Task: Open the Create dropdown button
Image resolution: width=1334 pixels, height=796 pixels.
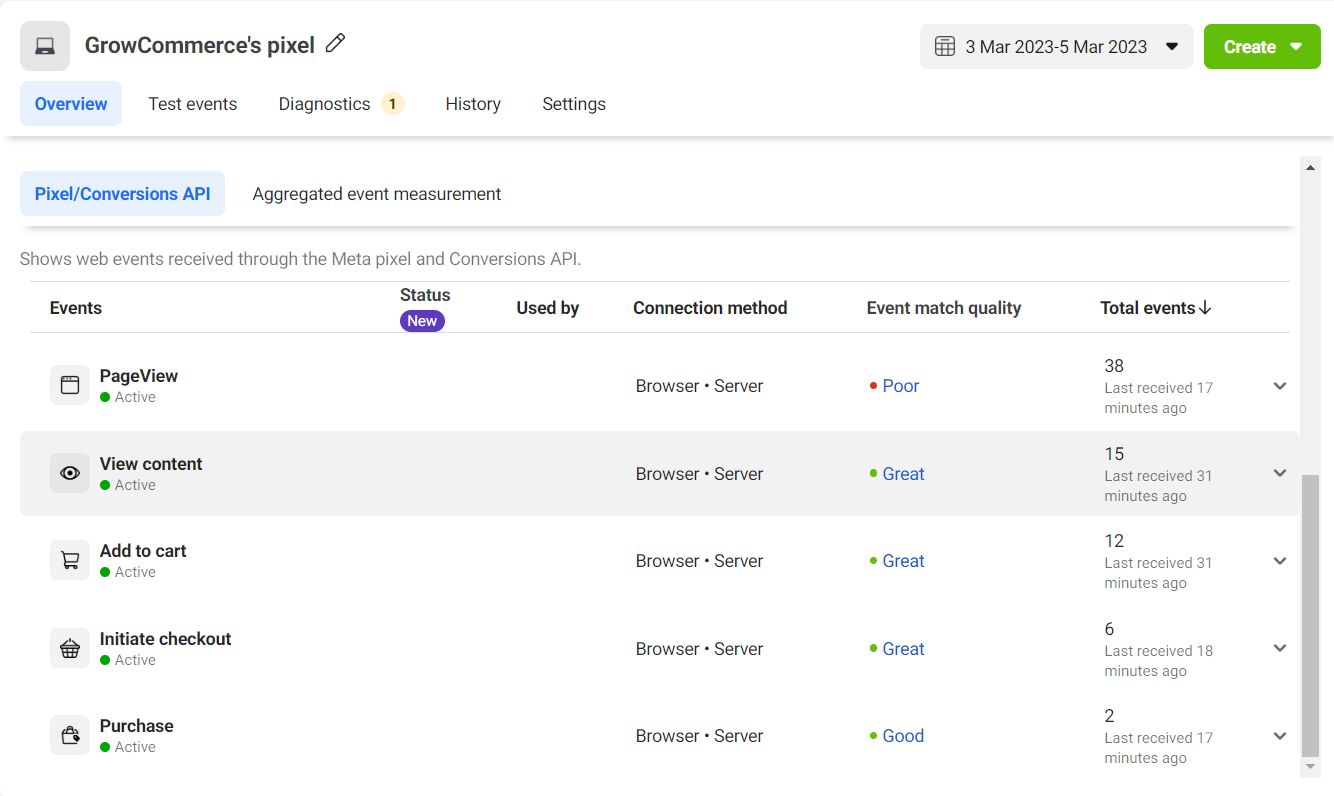Action: 1261,46
